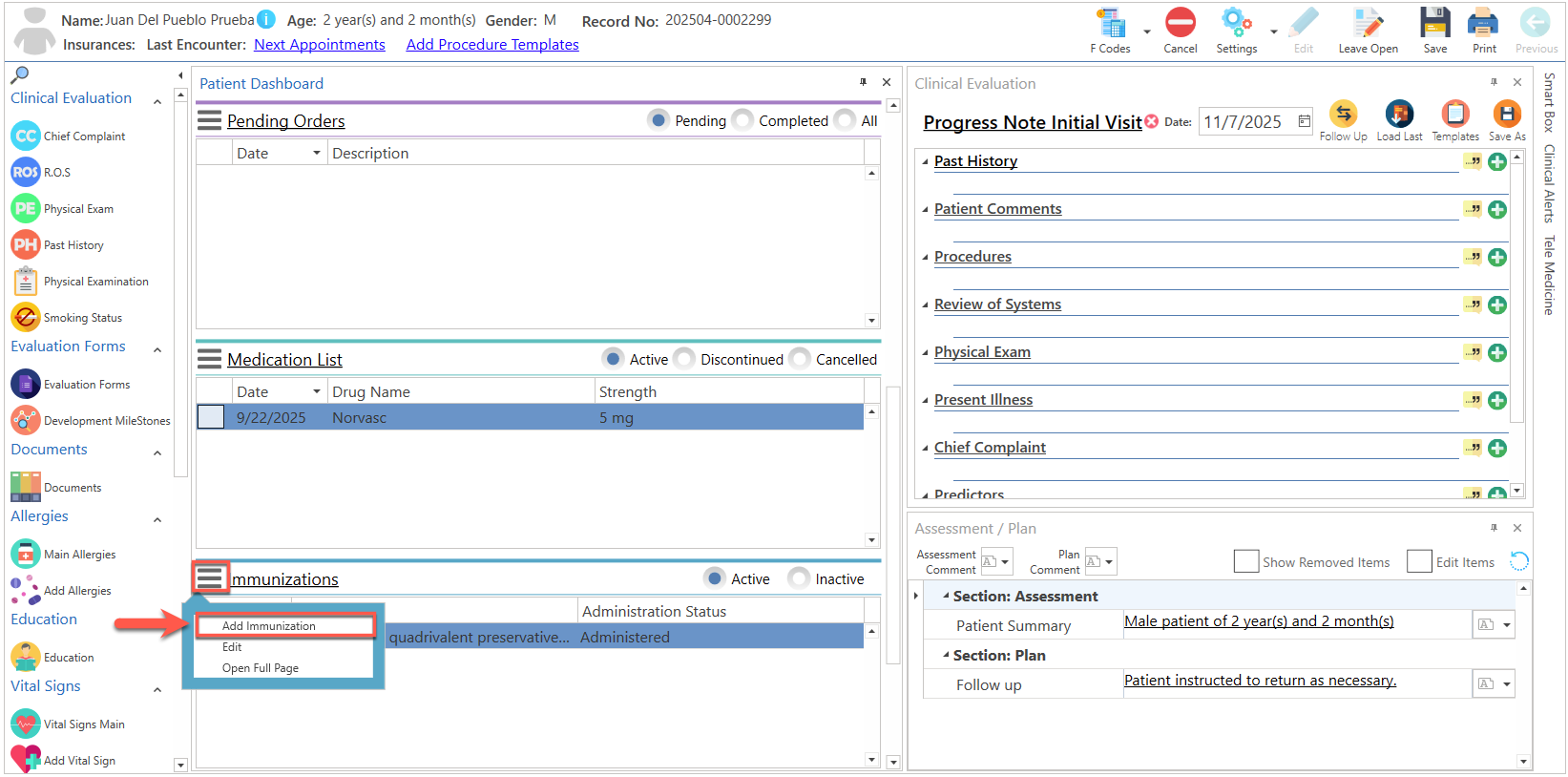This screenshot has height=777, width=1568.
Task: Click Patient instructed to return text
Action: 1260,681
